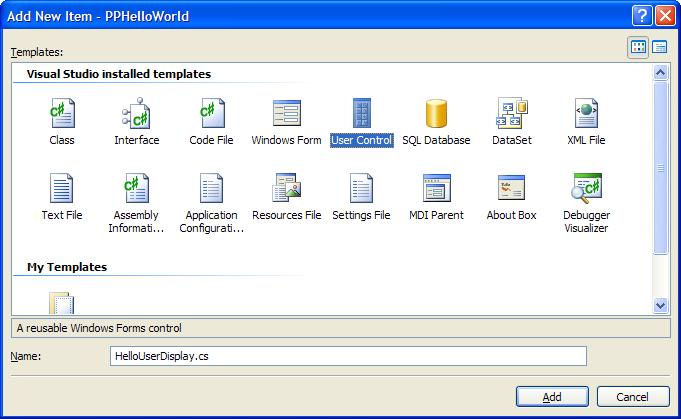681x419 pixels.
Task: Click the "Class" label text
Action: 62,140
